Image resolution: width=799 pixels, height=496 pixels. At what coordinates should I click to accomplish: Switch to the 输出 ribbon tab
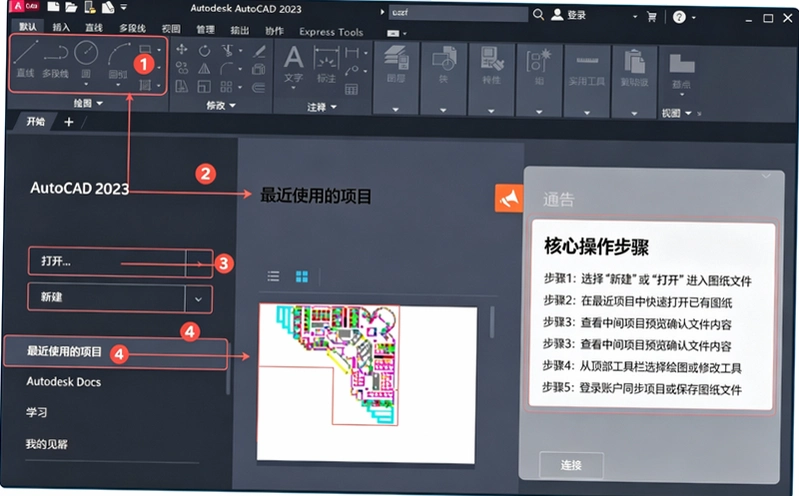pos(239,30)
